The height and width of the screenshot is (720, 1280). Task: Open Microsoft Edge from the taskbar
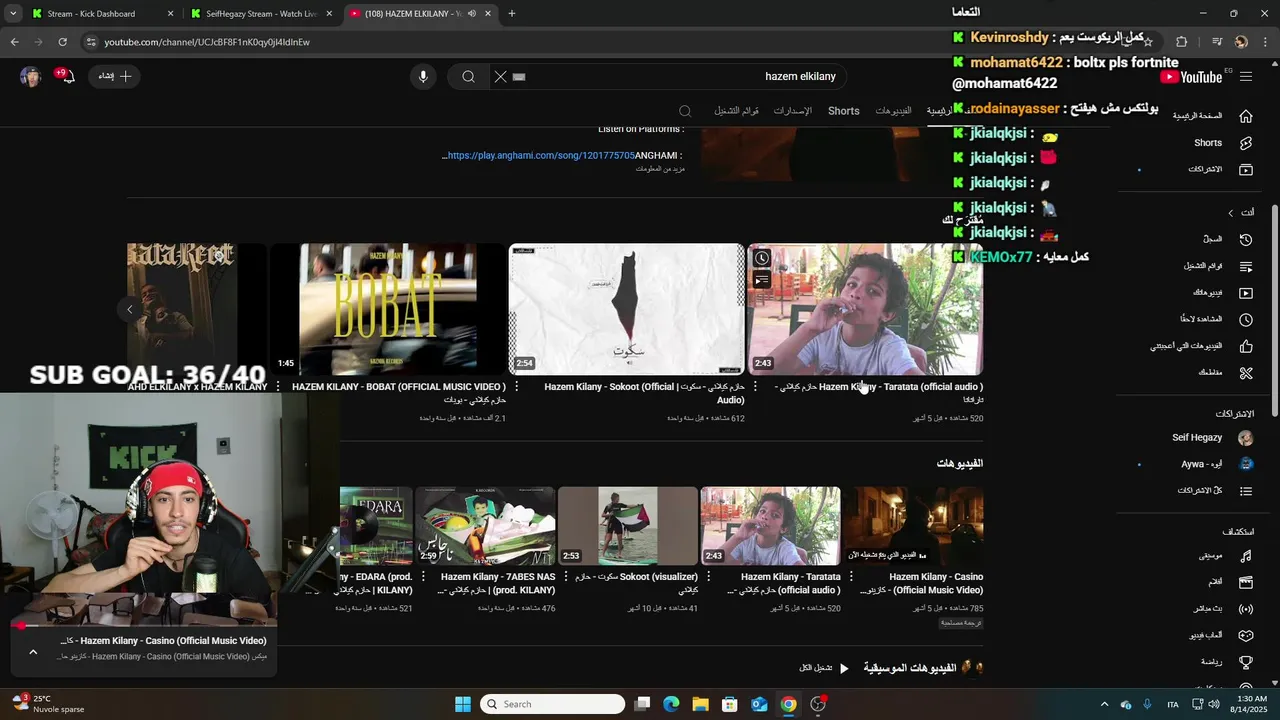click(671, 704)
